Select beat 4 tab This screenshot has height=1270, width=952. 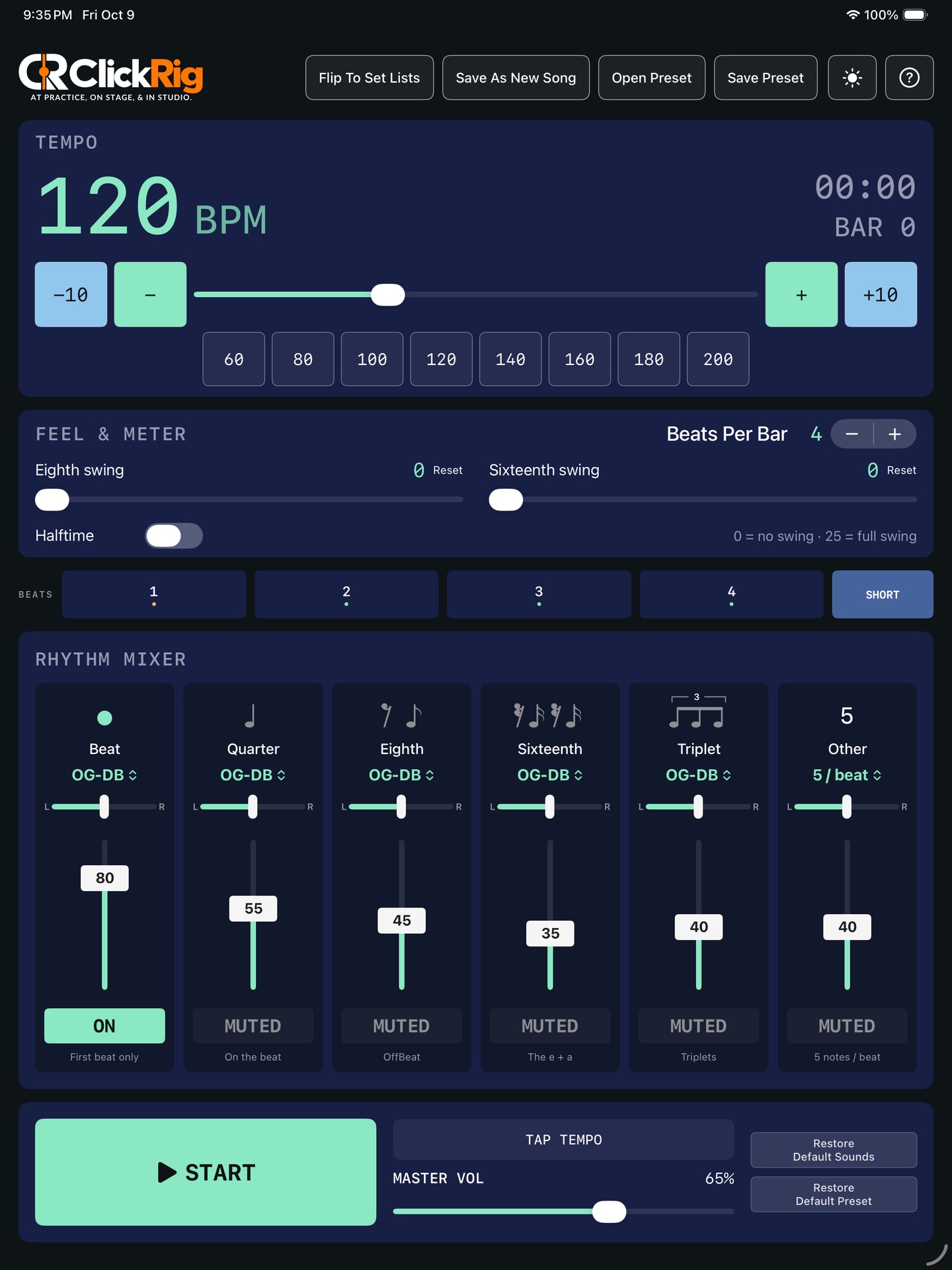point(731,594)
